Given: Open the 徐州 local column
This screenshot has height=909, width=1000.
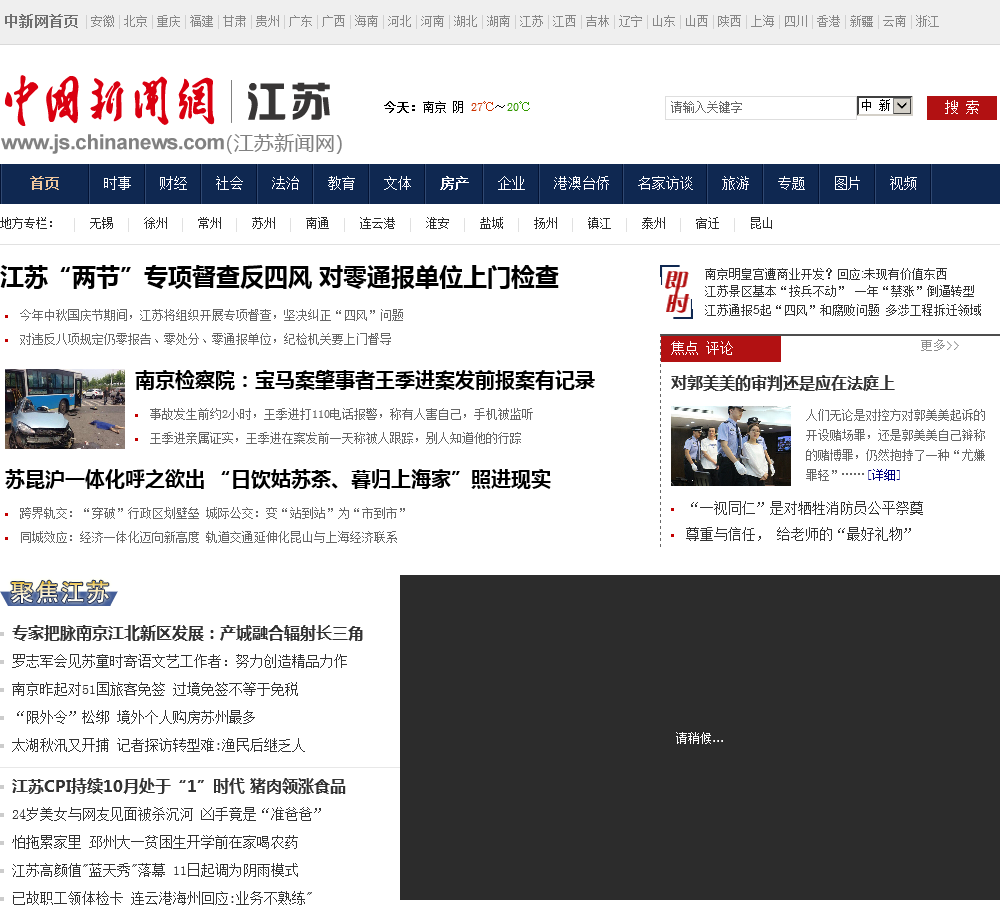Looking at the screenshot, I should (x=156, y=223).
